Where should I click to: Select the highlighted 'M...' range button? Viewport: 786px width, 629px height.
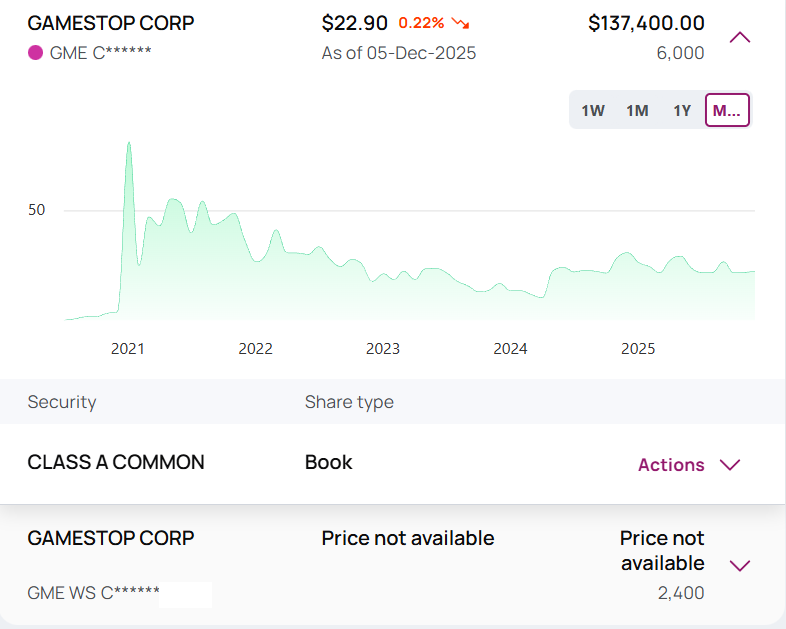[x=727, y=110]
